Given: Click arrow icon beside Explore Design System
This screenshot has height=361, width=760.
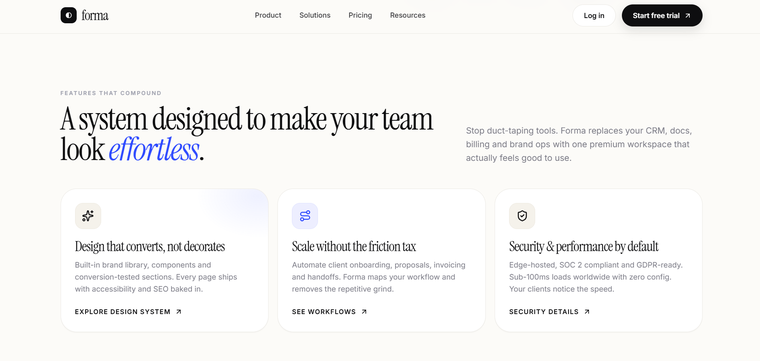Looking at the screenshot, I should pyautogui.click(x=178, y=312).
